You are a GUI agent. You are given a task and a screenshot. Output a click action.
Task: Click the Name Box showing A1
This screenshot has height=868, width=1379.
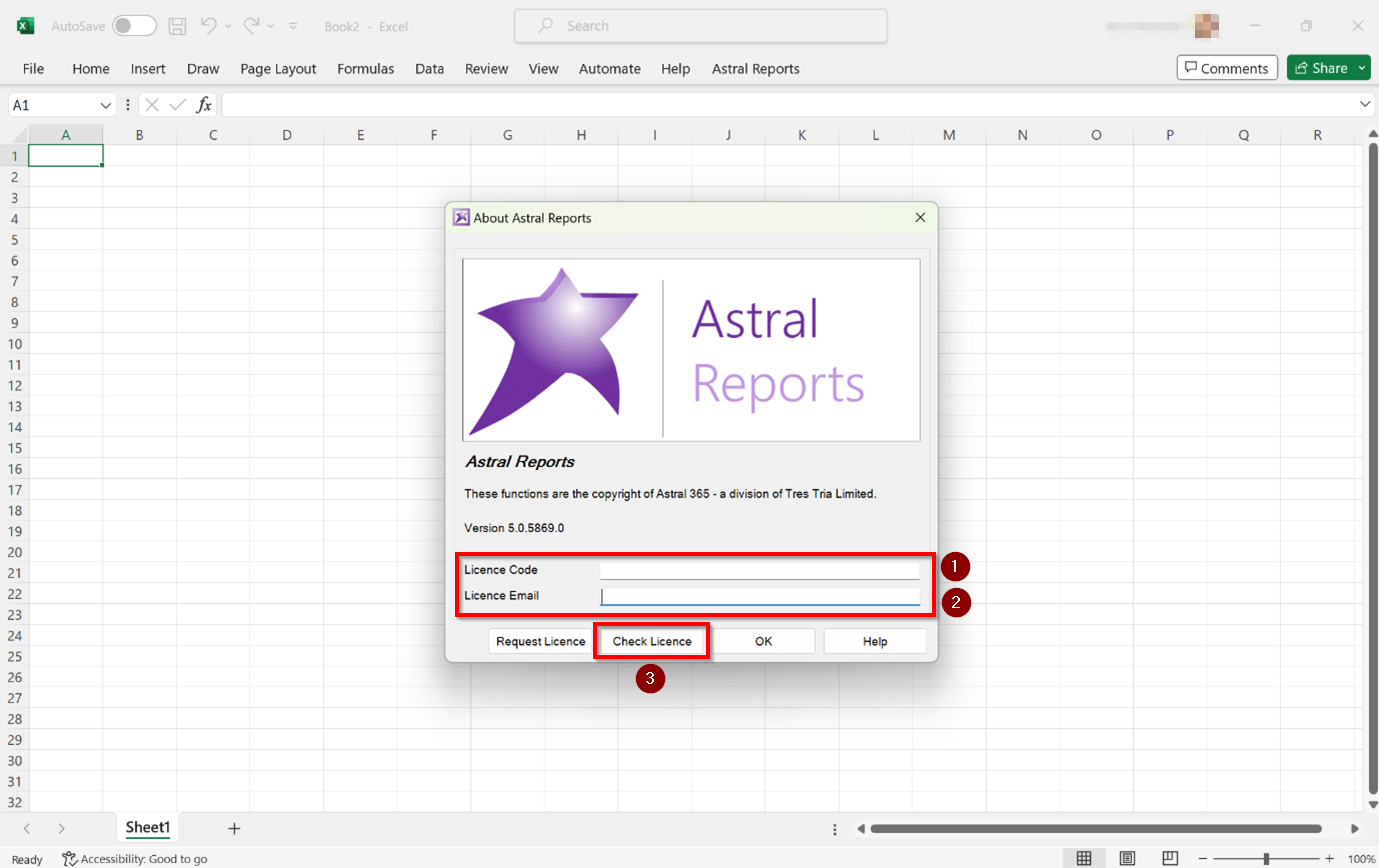click(52, 105)
